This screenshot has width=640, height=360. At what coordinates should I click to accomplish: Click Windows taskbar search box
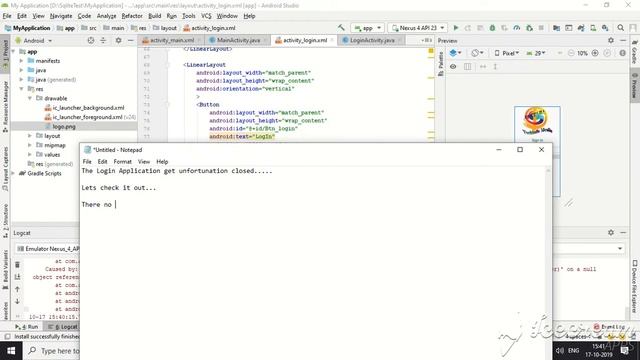(51, 351)
